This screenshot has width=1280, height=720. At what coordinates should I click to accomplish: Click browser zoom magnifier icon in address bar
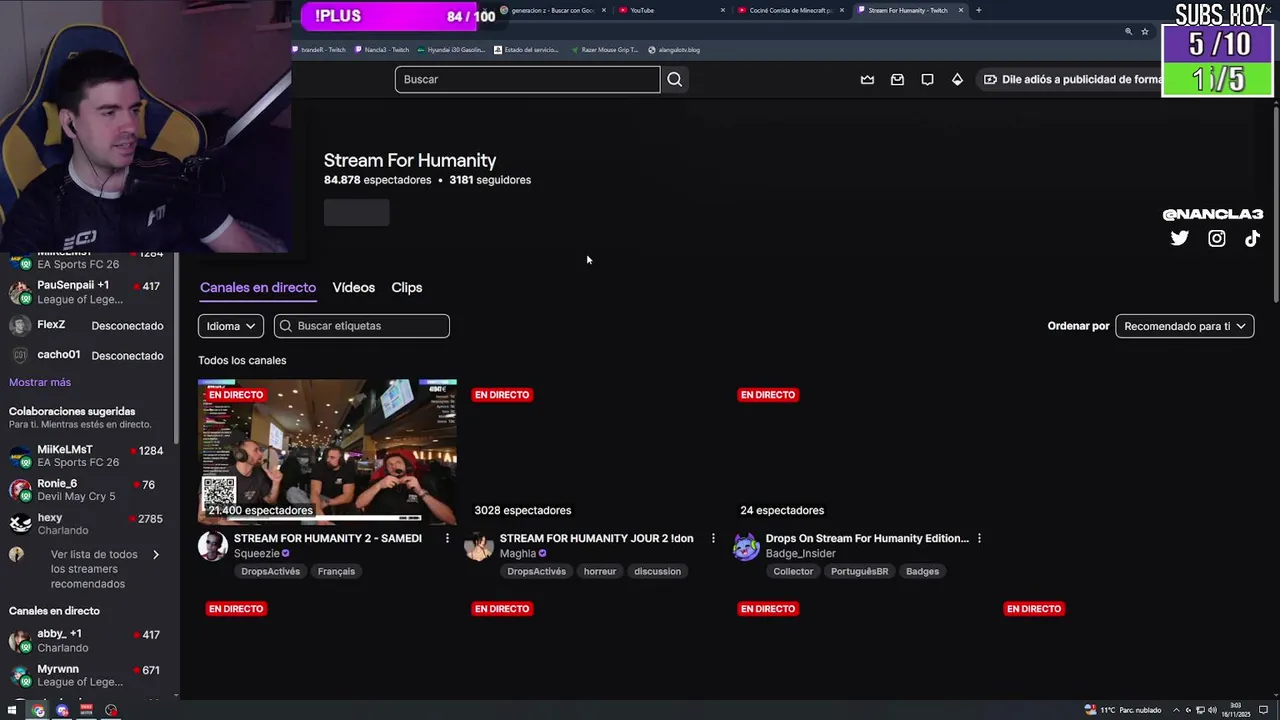[x=1129, y=31]
